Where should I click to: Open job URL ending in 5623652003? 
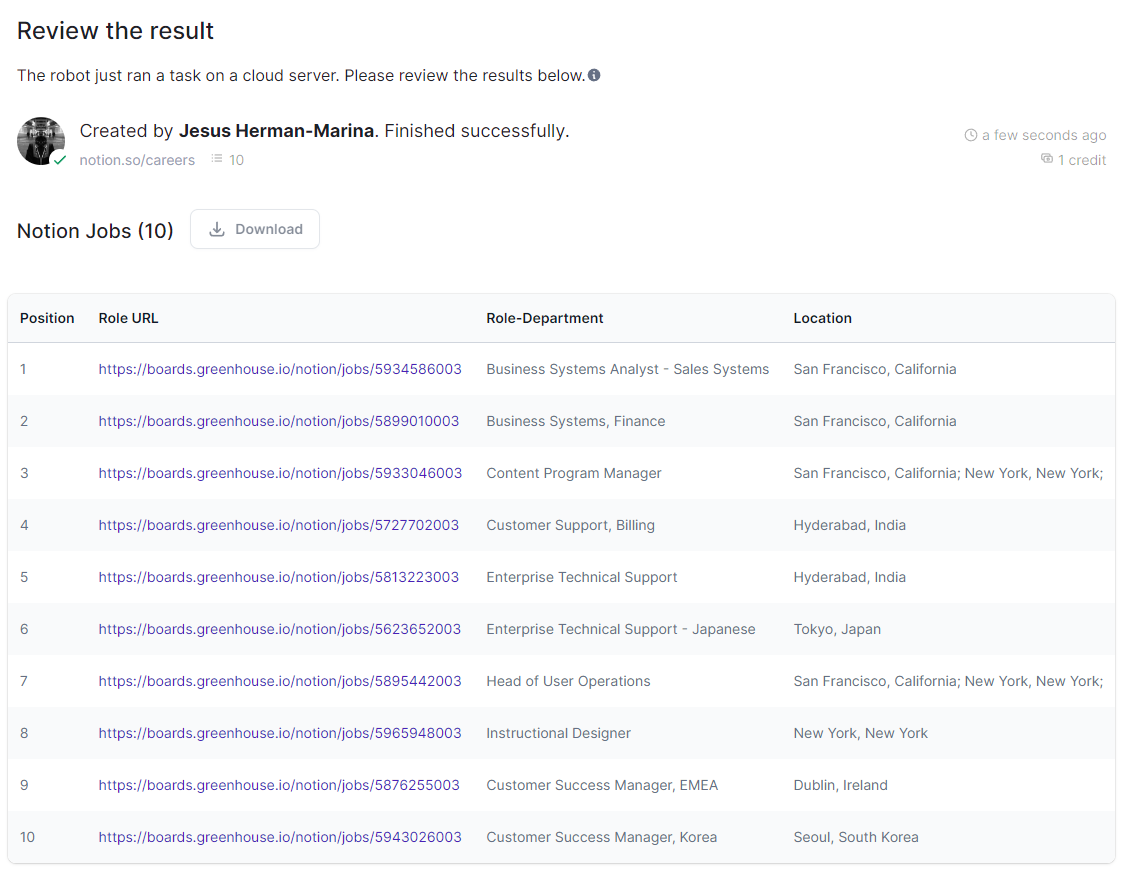tap(280, 629)
